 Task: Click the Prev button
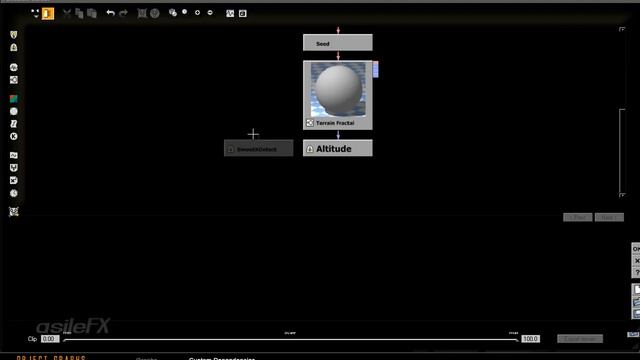pos(578,218)
